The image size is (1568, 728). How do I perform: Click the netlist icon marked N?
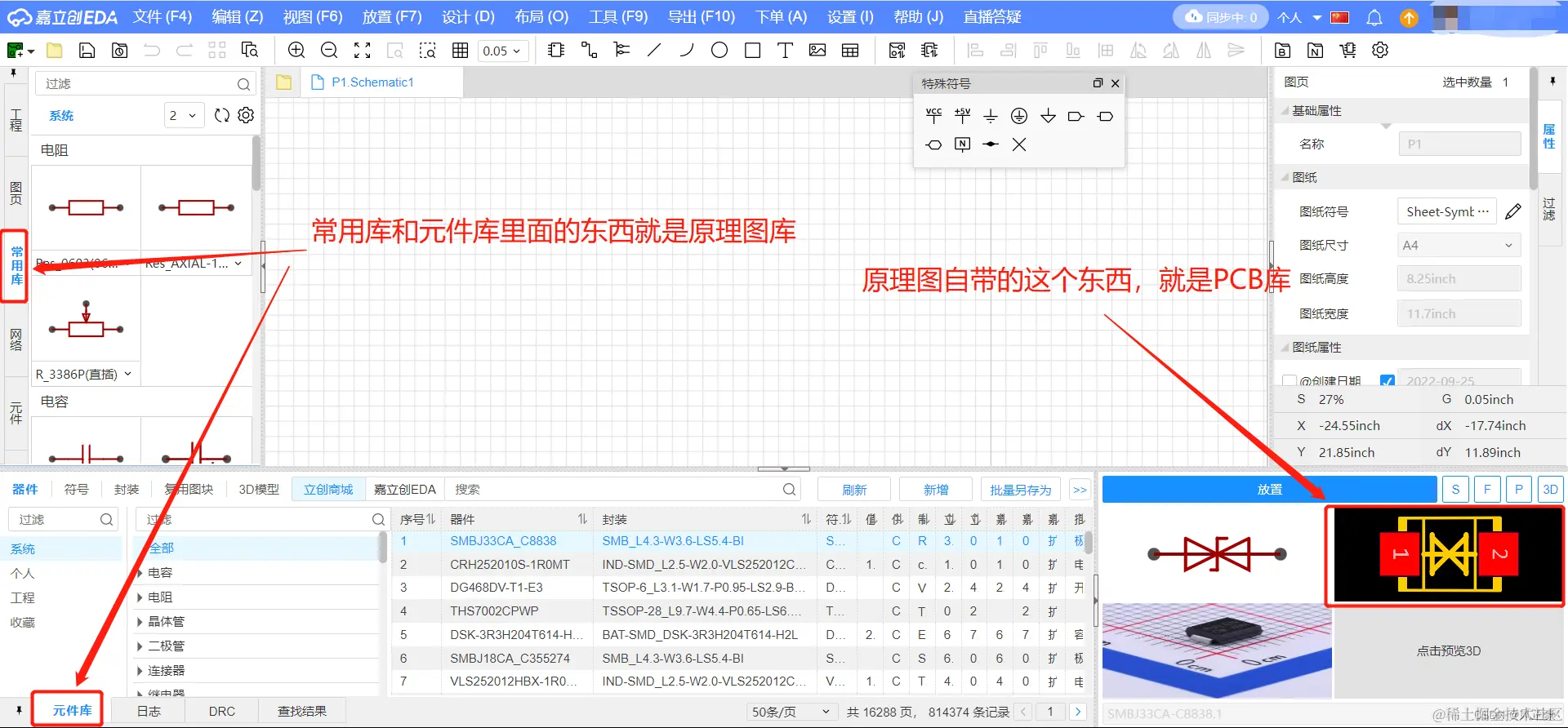click(x=1316, y=51)
